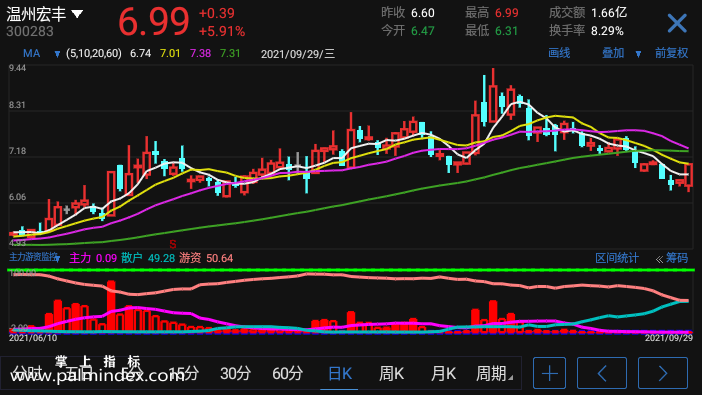The width and height of the screenshot is (702, 395).
Task: Close the chart with the X icon
Action: point(676,23)
